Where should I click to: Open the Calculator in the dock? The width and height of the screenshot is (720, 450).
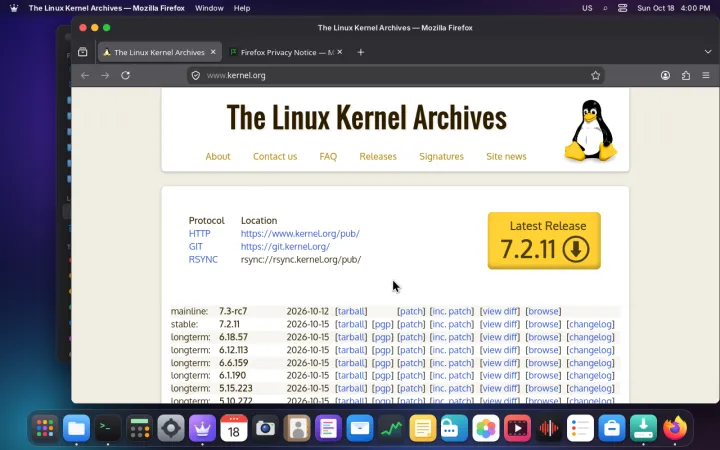139,428
